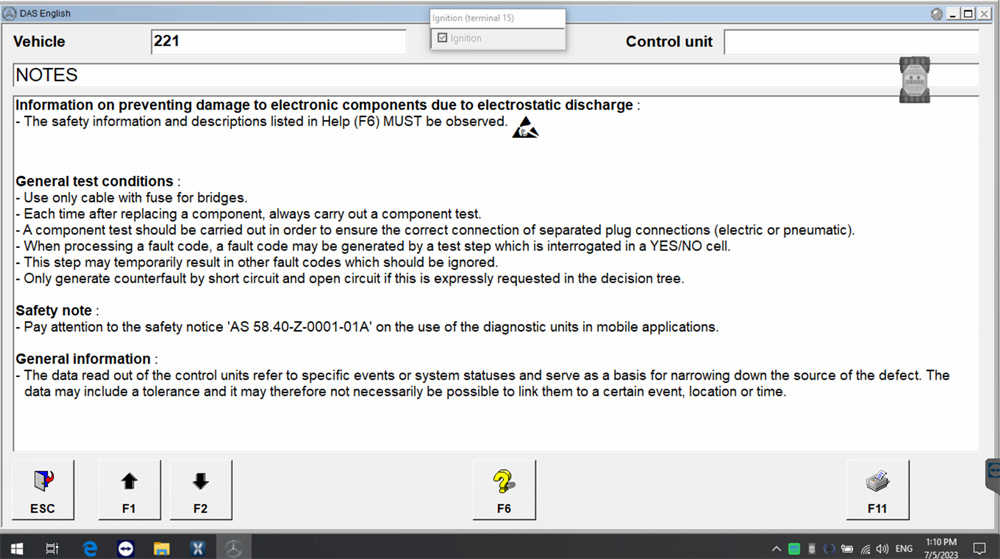The width and height of the screenshot is (1000, 559).
Task: Click the F2 down arrow button
Action: (200, 490)
